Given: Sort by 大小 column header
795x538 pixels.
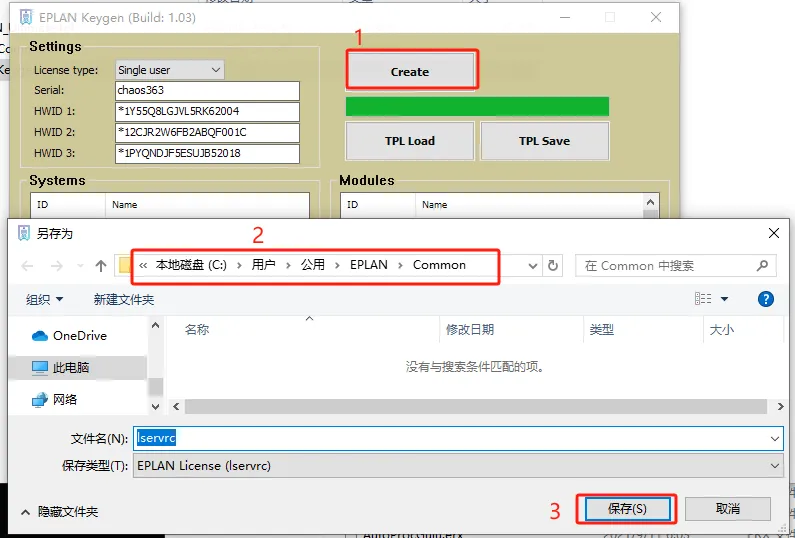Looking at the screenshot, I should click(x=743, y=330).
